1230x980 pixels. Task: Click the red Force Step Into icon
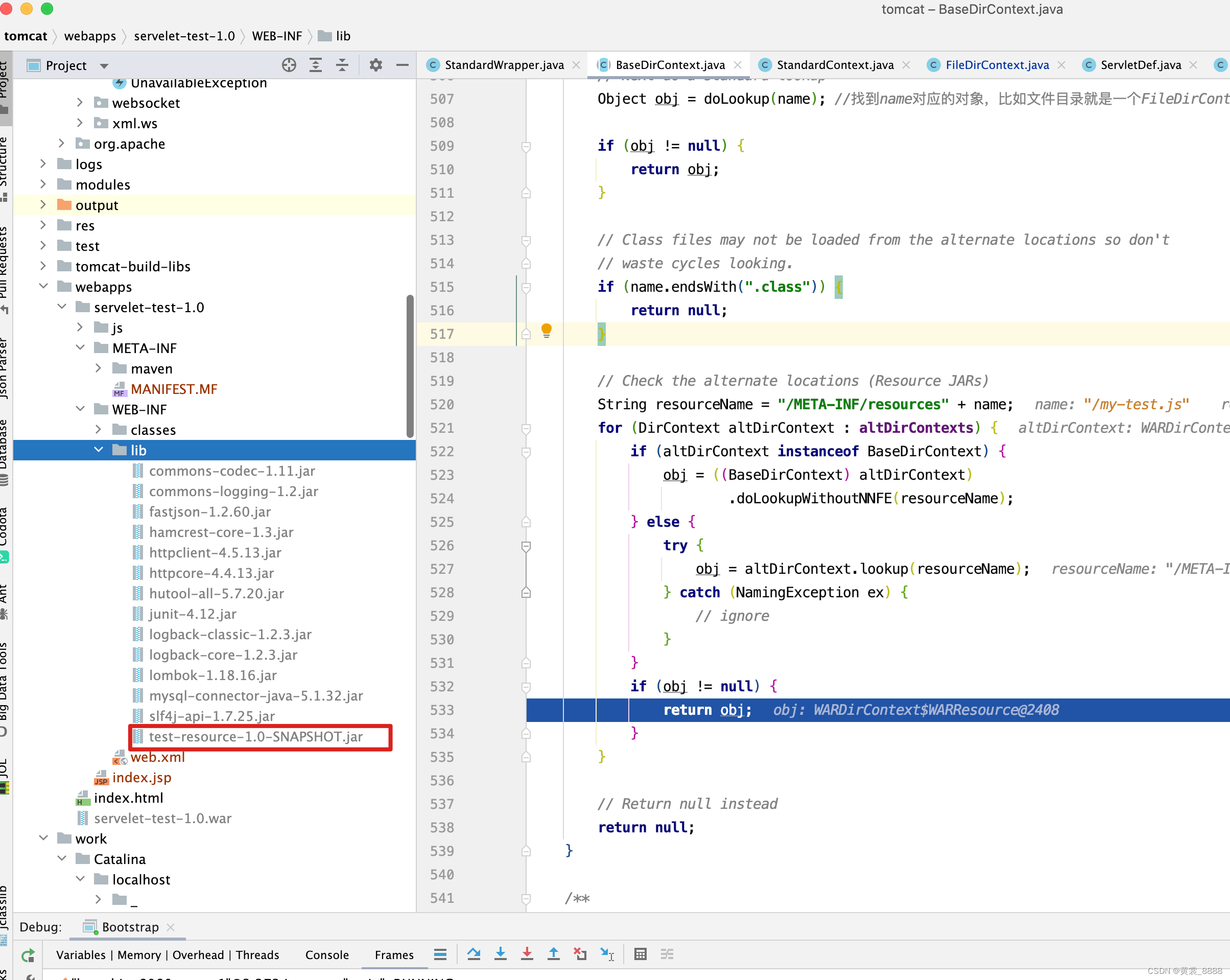point(527,954)
